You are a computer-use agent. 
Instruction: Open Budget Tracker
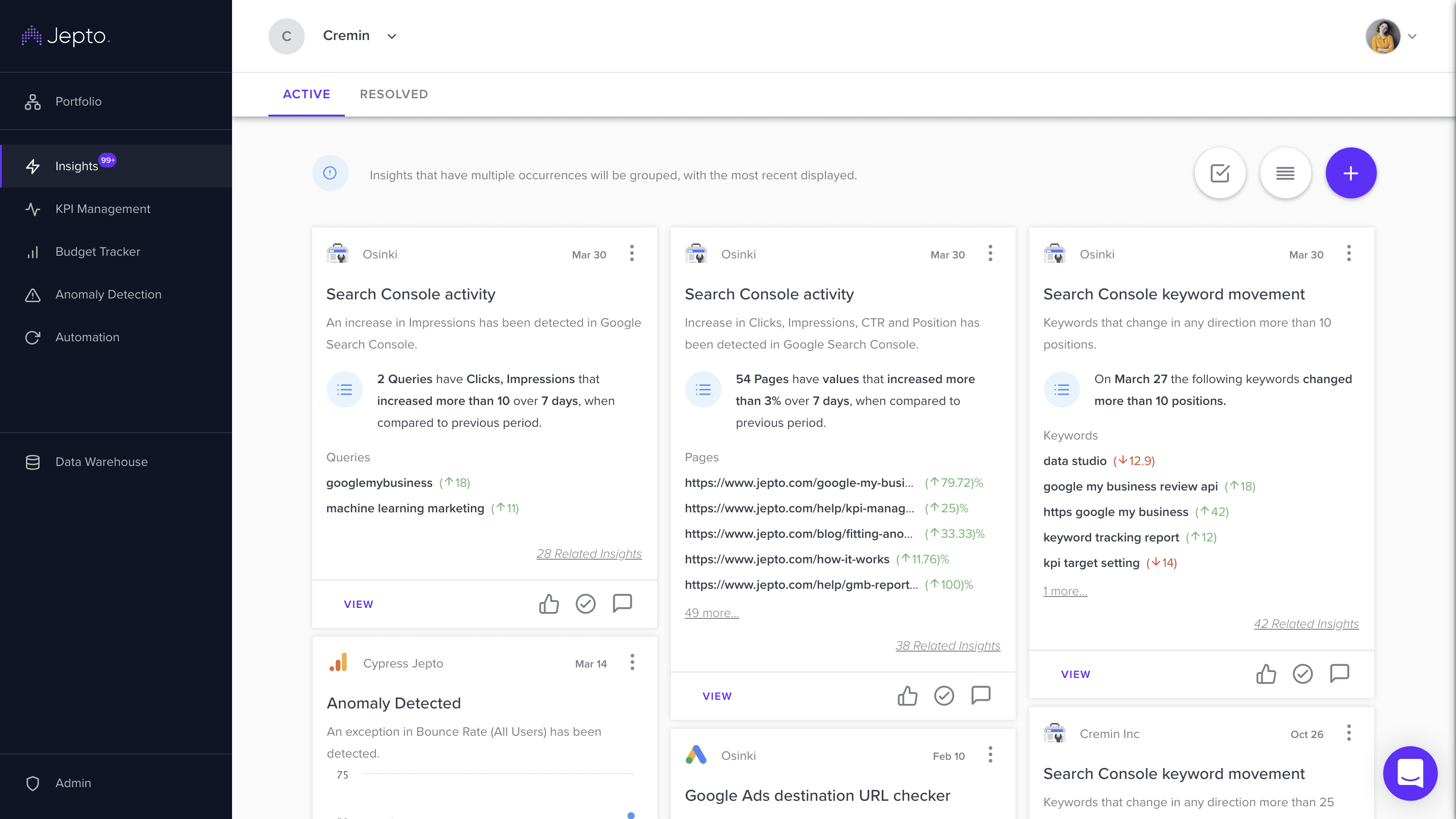pos(116,252)
